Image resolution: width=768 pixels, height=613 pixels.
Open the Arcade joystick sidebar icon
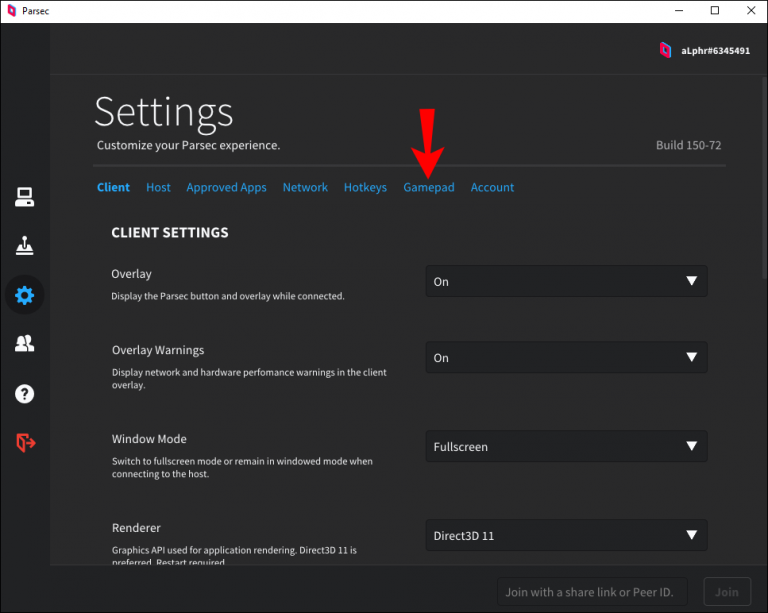pyautogui.click(x=25, y=246)
